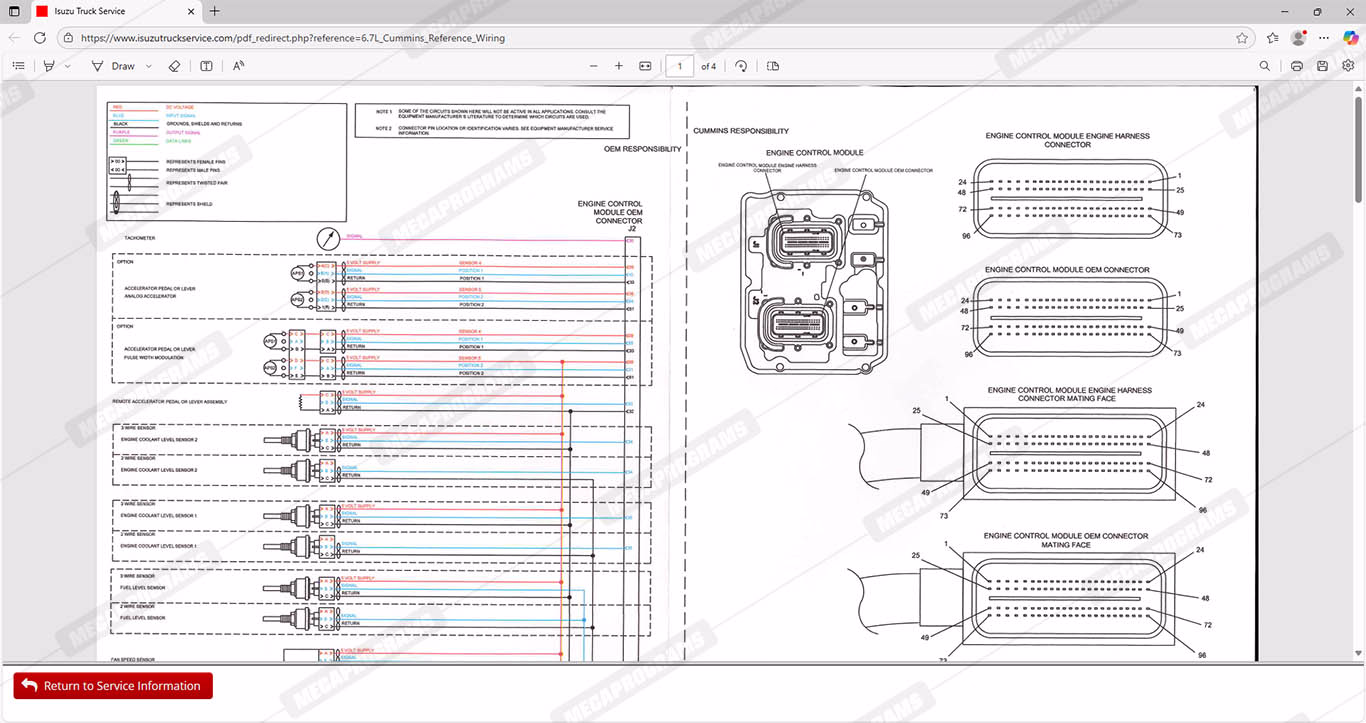Rotate the PDF page

[x=741, y=66]
